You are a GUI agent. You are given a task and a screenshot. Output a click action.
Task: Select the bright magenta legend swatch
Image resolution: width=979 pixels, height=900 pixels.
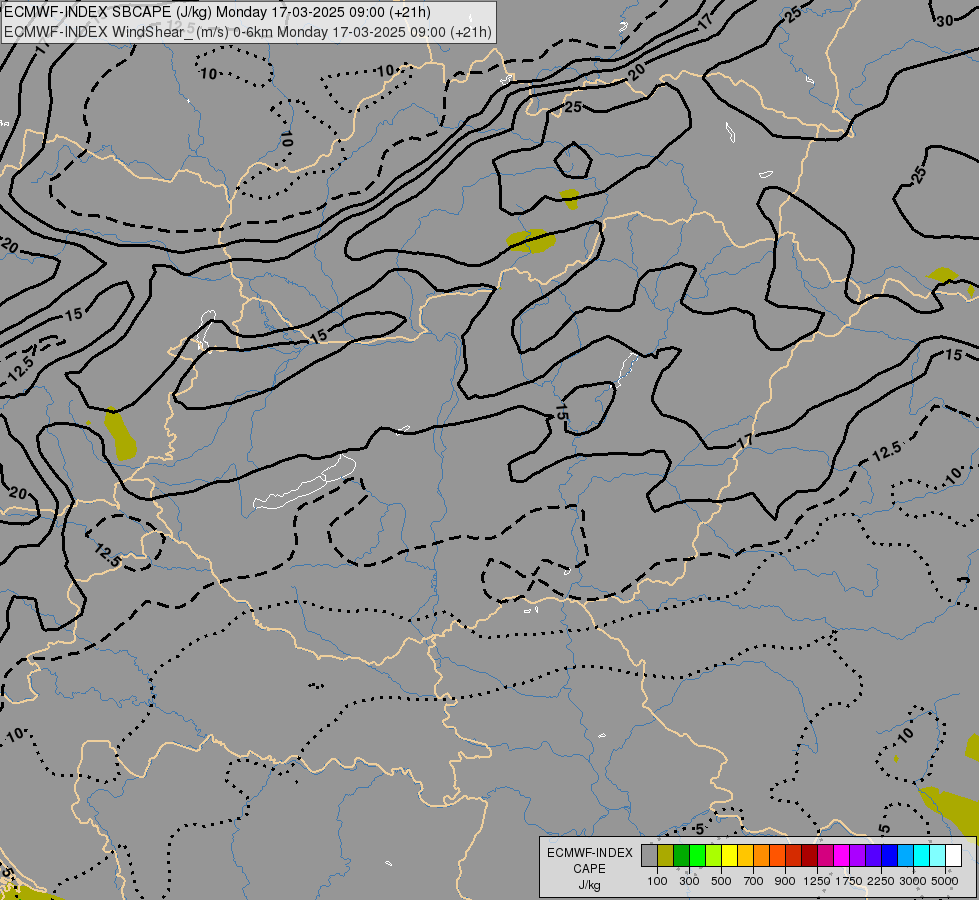click(842, 856)
